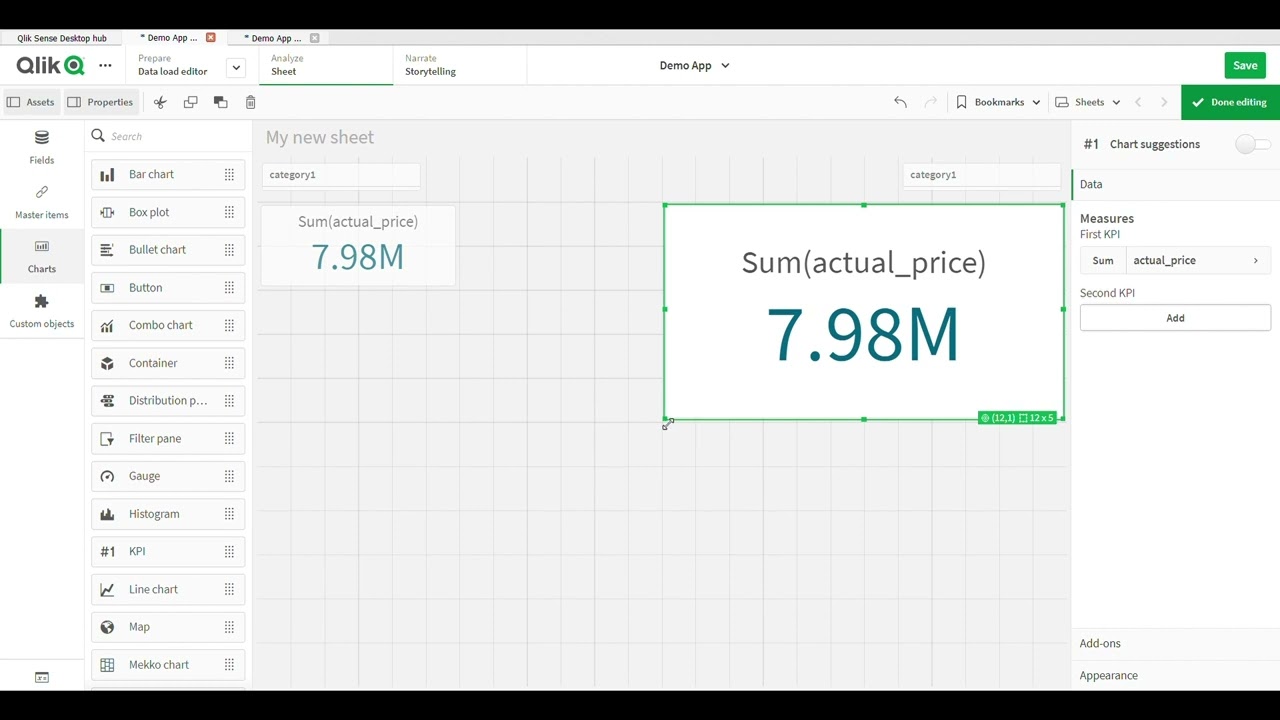Click the My new sheet title
Viewport: 1280px width, 720px height.
[x=320, y=137]
